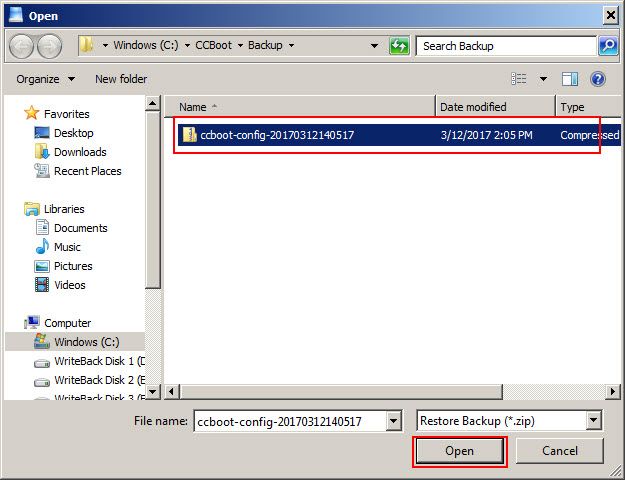
Task: Select the ccboot-config-20170312140517 file name
Action: click(x=277, y=135)
